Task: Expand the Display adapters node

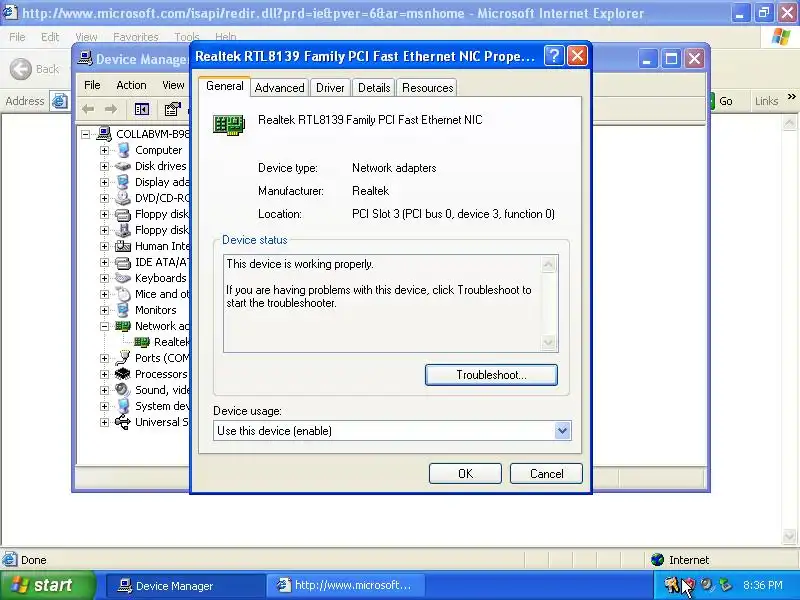Action: (105, 182)
